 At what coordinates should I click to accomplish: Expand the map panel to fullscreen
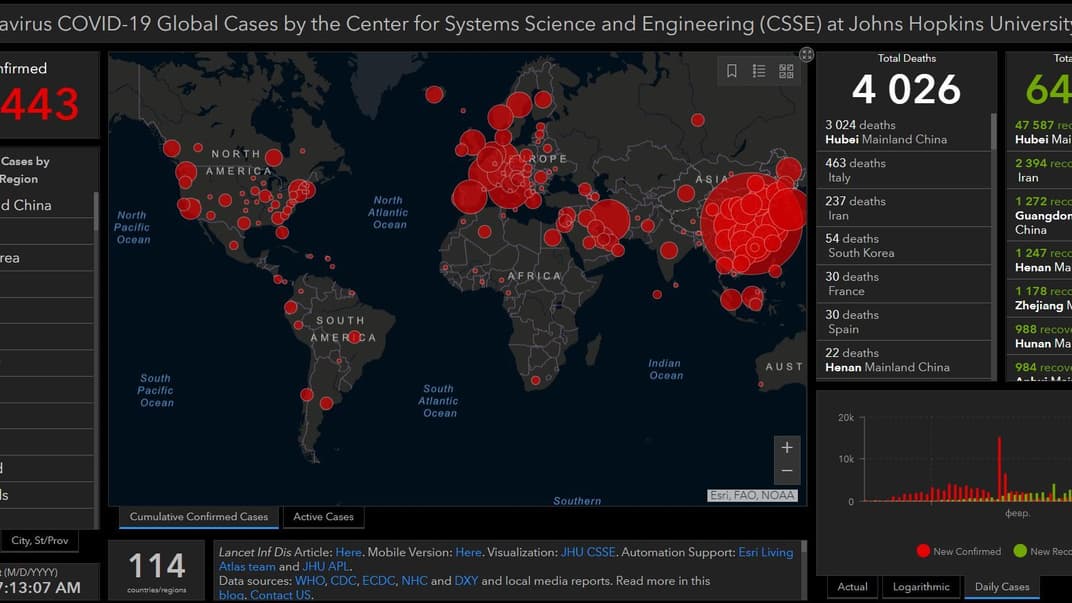point(807,55)
